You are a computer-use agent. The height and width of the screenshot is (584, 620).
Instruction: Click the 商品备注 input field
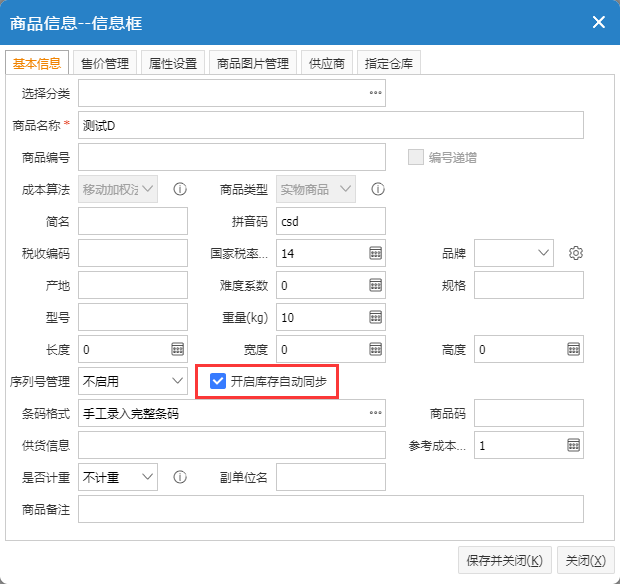click(331, 509)
